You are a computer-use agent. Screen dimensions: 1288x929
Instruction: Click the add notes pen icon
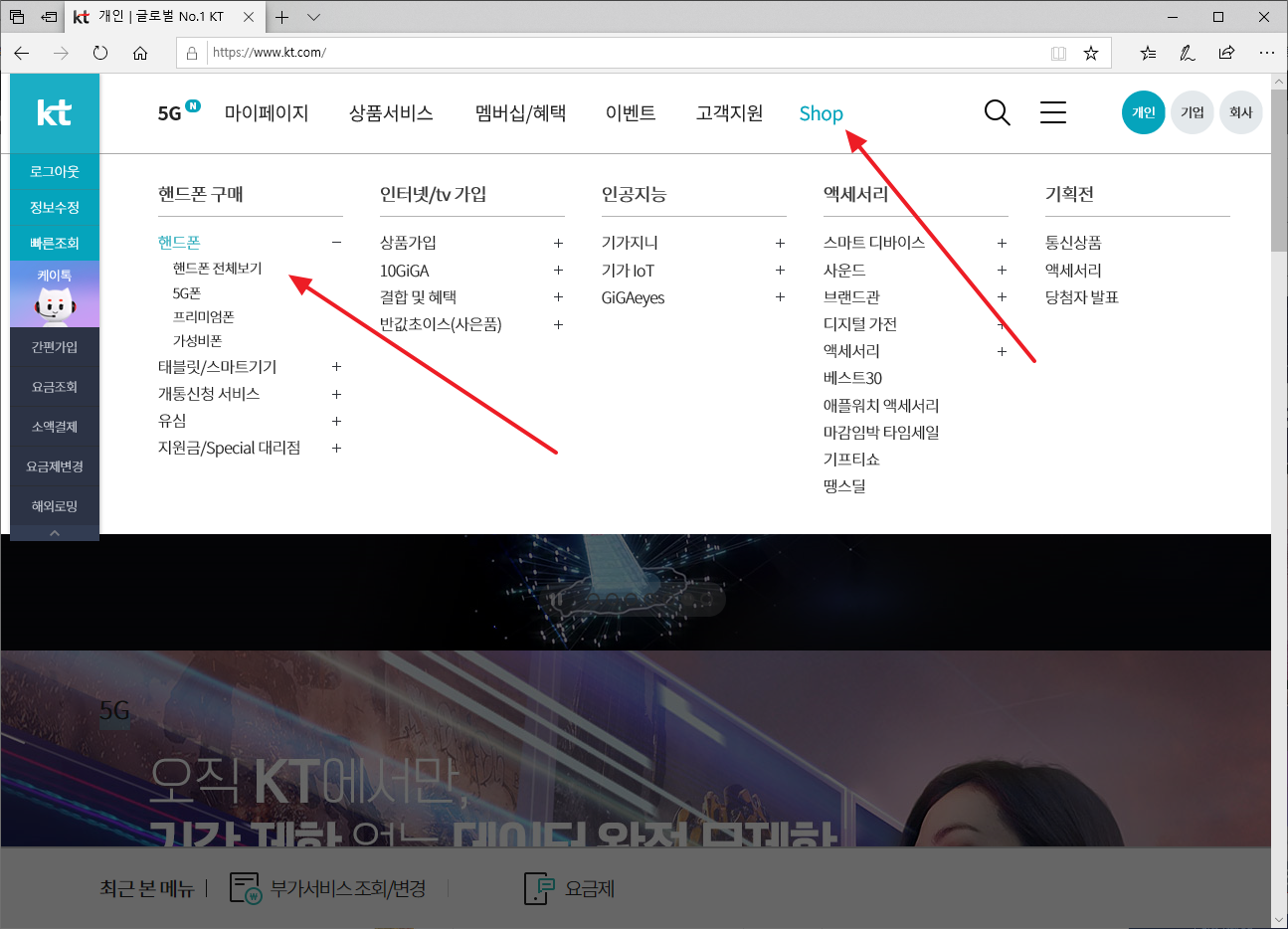1188,53
